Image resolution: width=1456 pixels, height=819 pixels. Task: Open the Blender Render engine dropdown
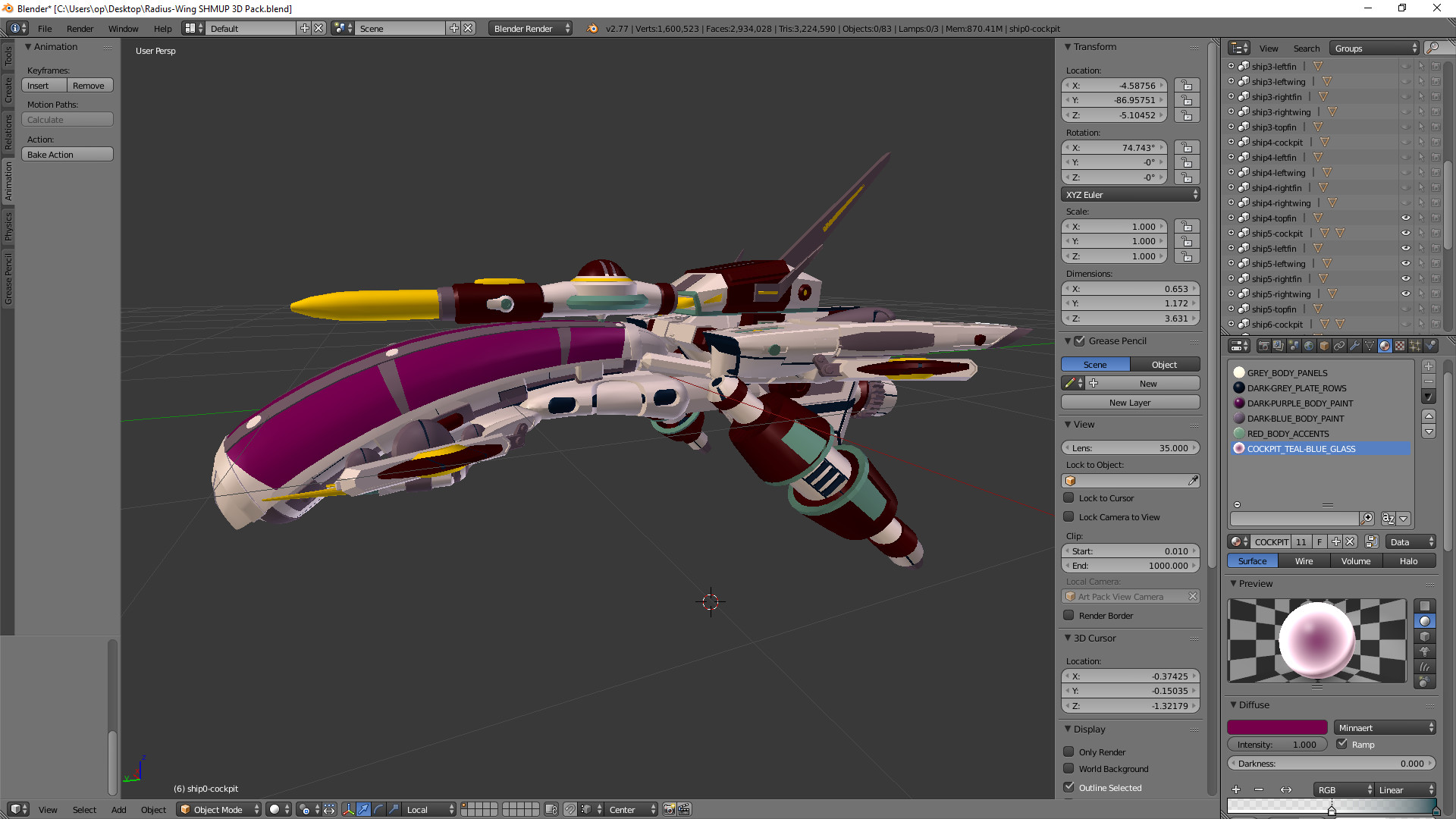click(530, 28)
